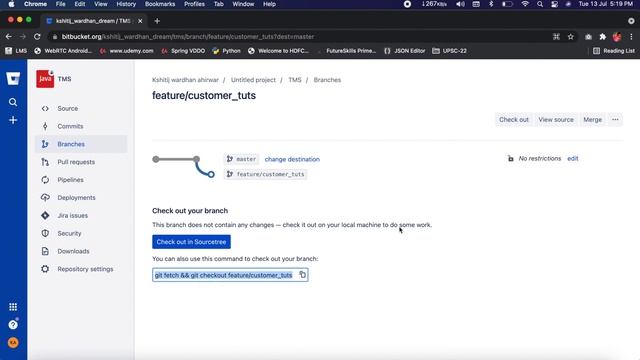
Task: Click the user avatar at sidebar bottom
Action: click(x=13, y=342)
